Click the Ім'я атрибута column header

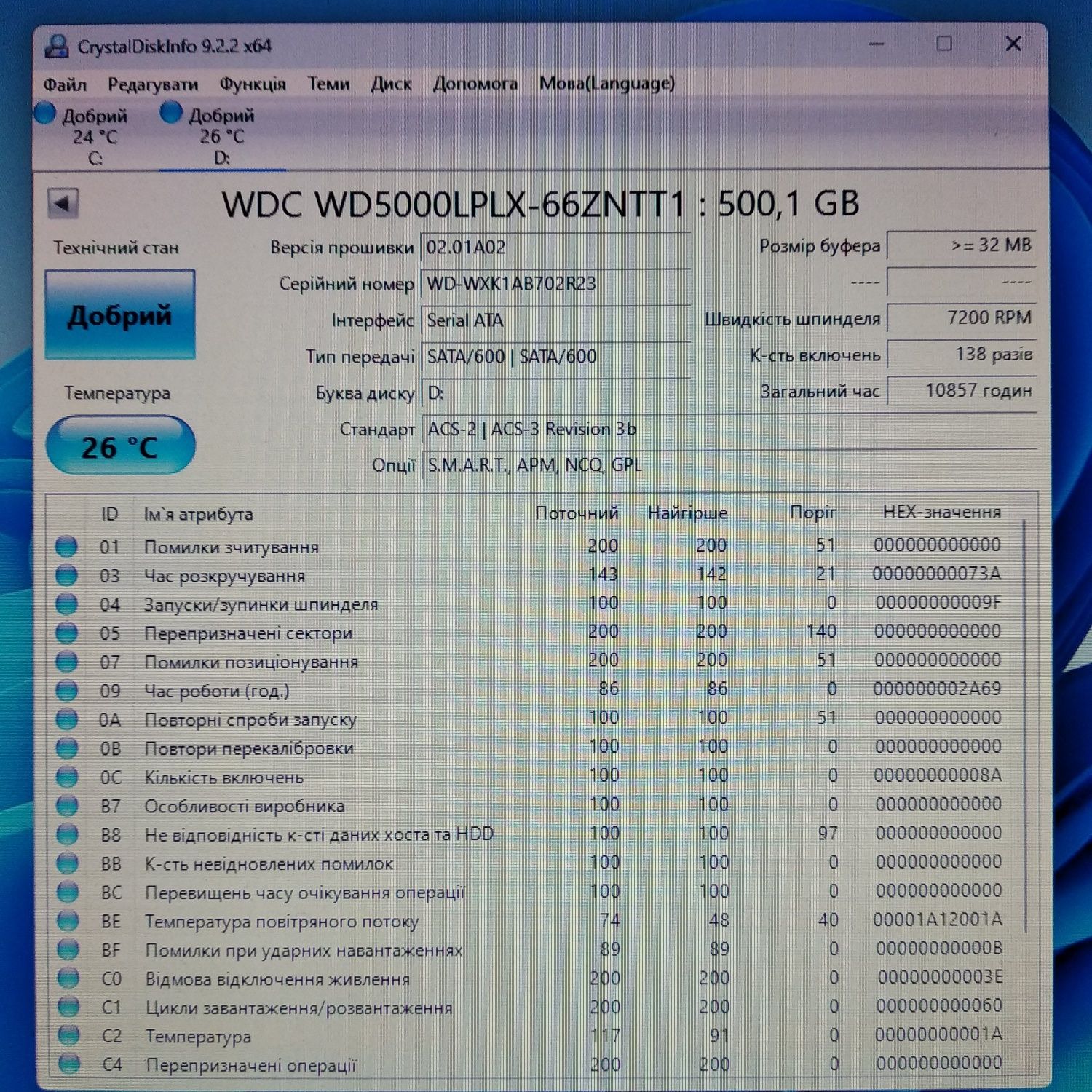coord(198,514)
